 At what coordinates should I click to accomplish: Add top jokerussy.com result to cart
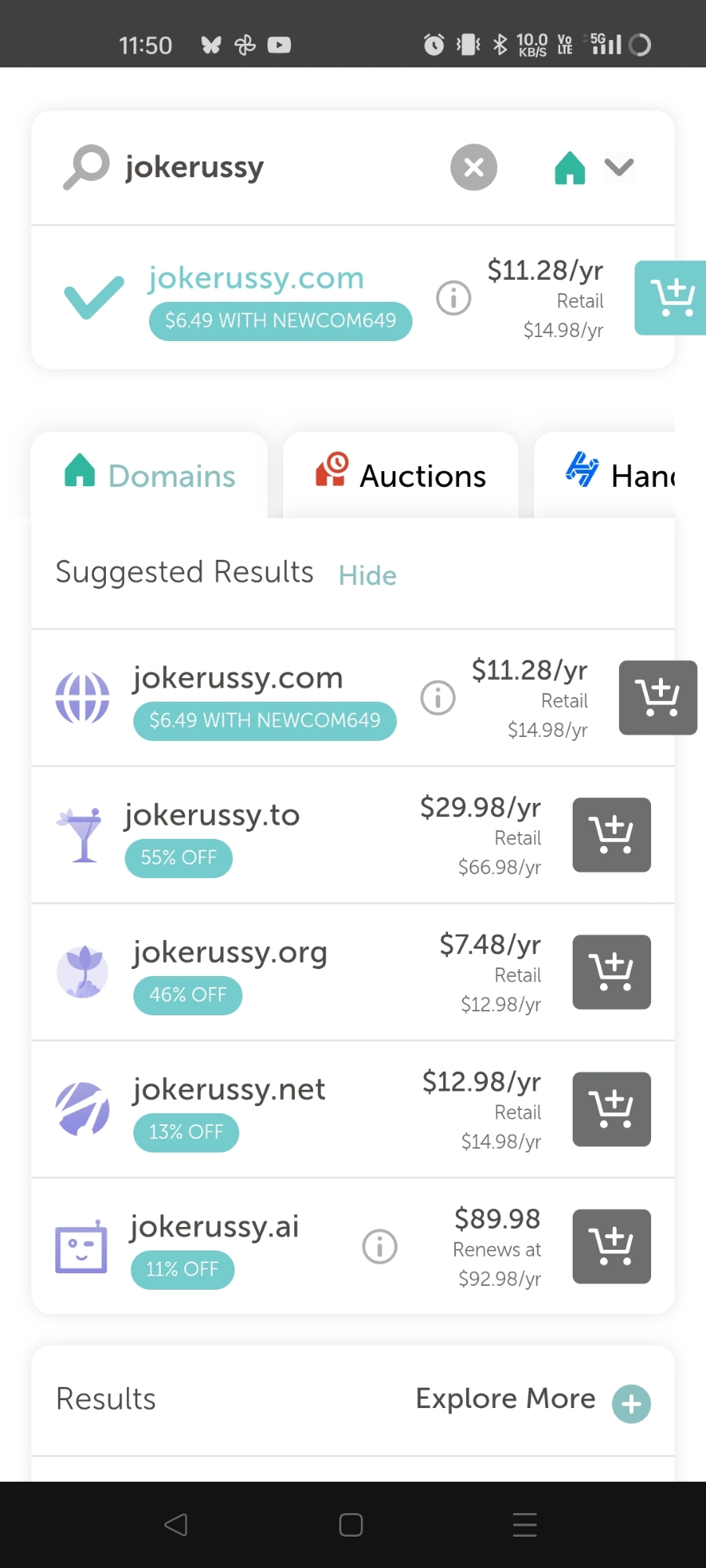[670, 298]
